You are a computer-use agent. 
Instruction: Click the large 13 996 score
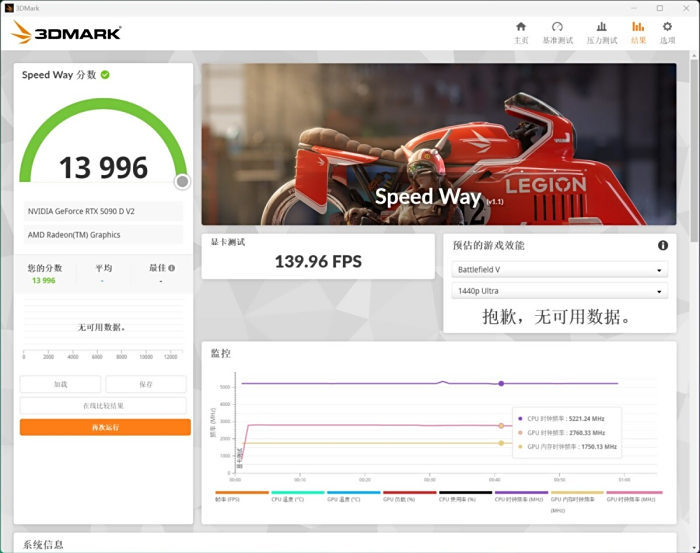pyautogui.click(x=103, y=168)
